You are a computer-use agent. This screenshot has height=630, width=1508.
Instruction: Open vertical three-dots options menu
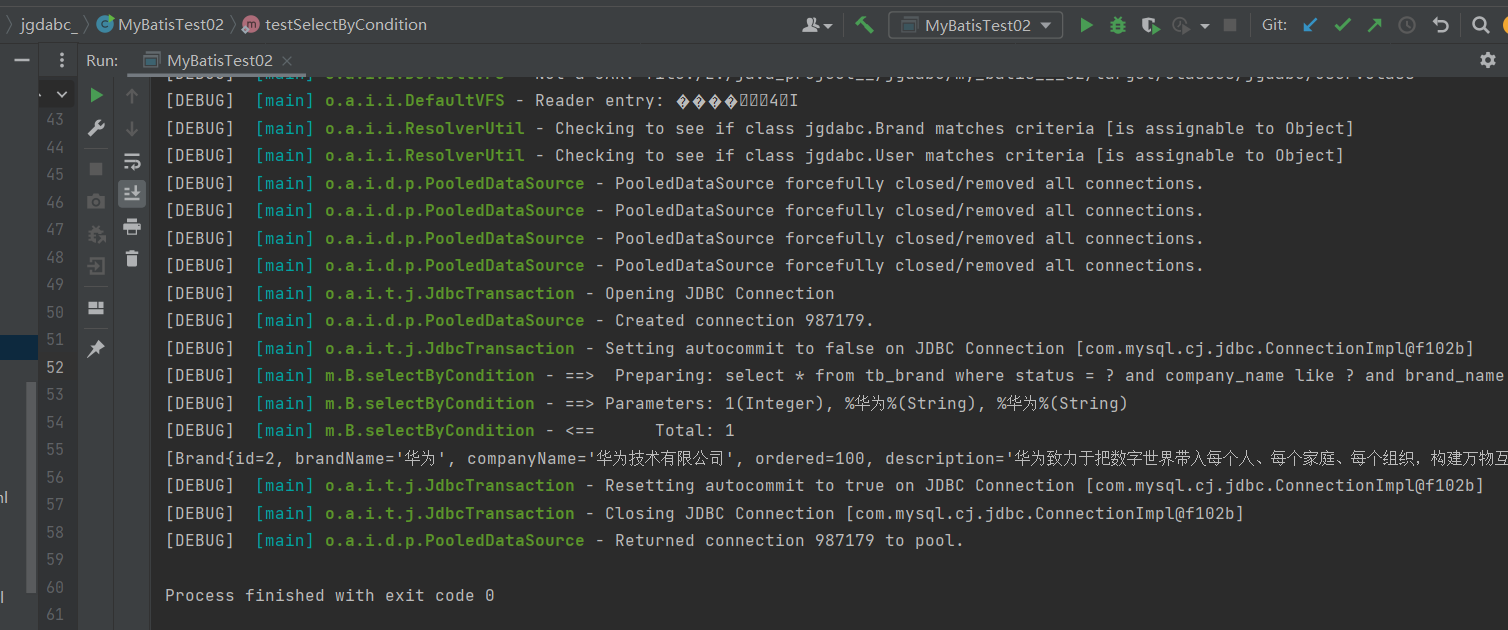(x=62, y=60)
